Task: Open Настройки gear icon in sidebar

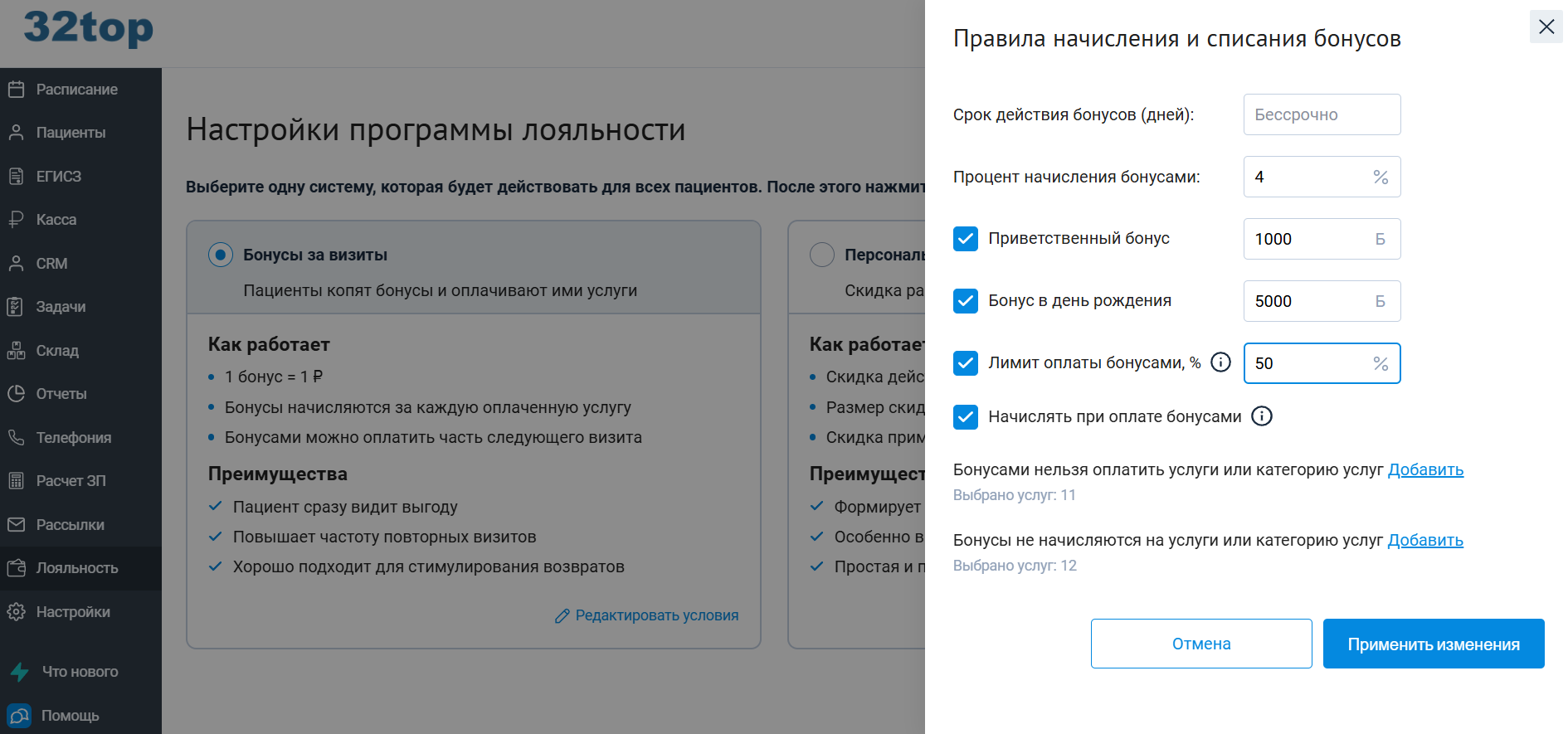Action: [x=17, y=612]
